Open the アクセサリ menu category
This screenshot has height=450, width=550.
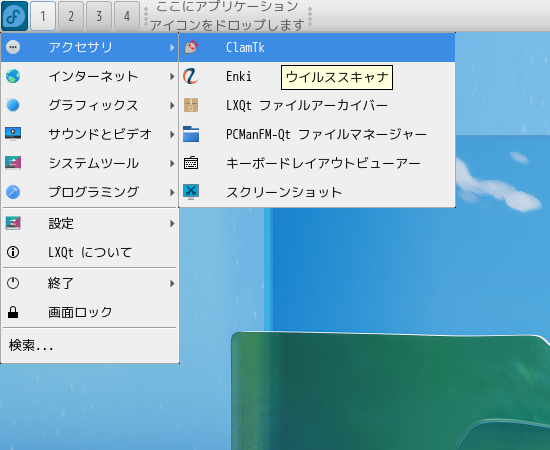pos(90,47)
